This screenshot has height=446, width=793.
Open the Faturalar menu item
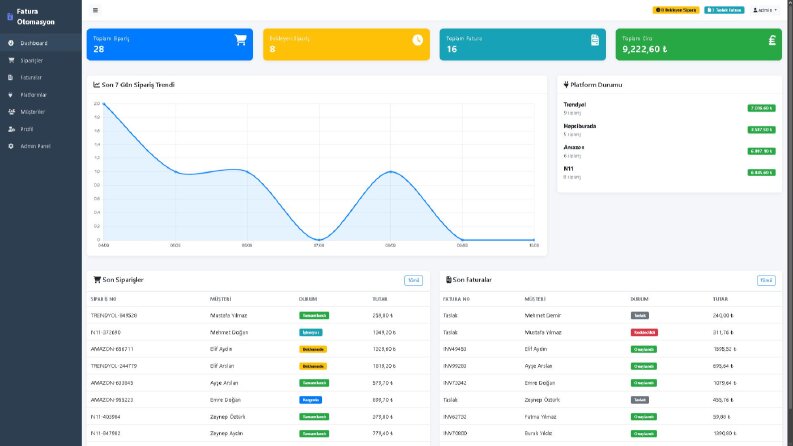click(40, 77)
